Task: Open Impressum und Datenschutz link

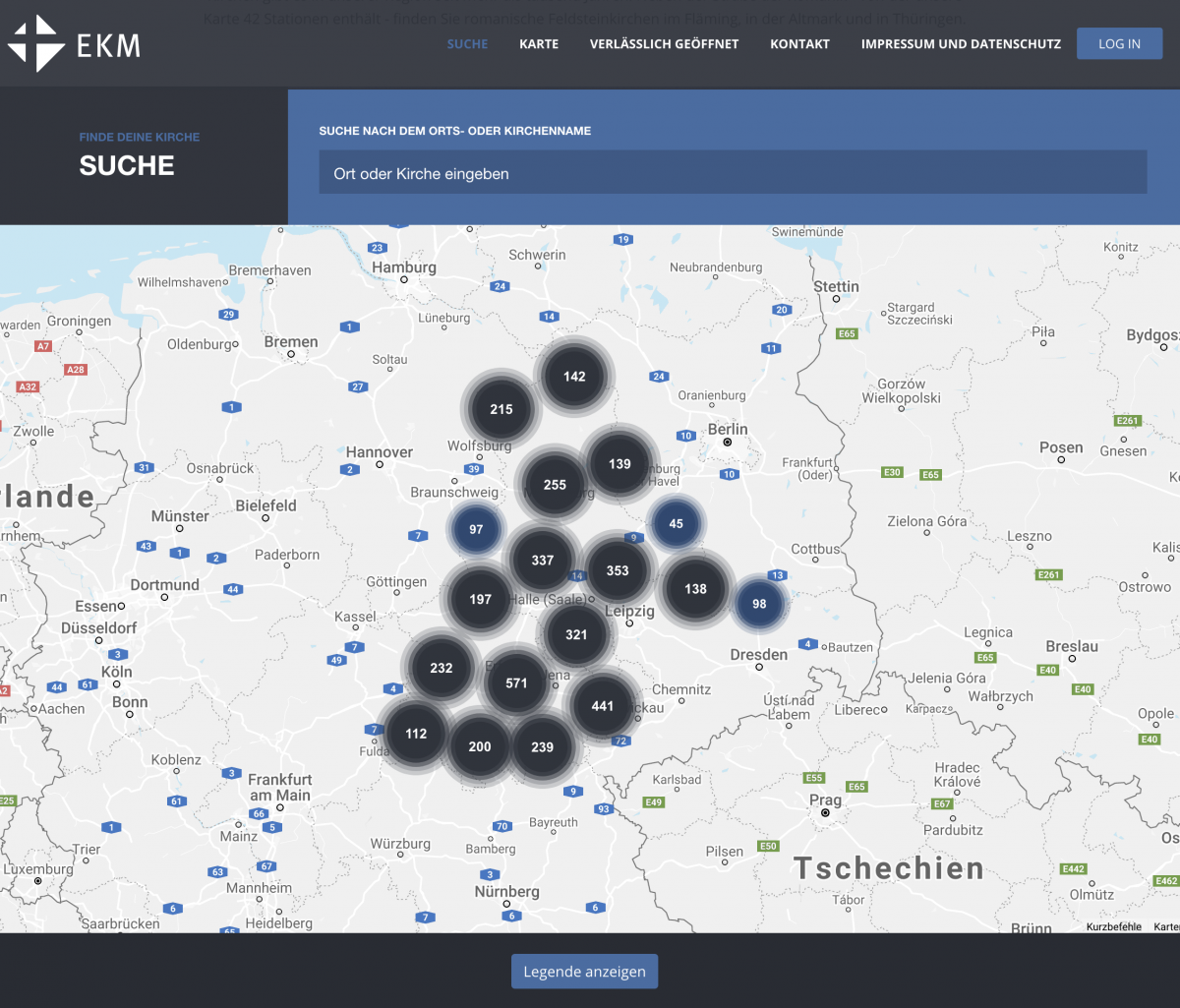Action: (x=961, y=44)
